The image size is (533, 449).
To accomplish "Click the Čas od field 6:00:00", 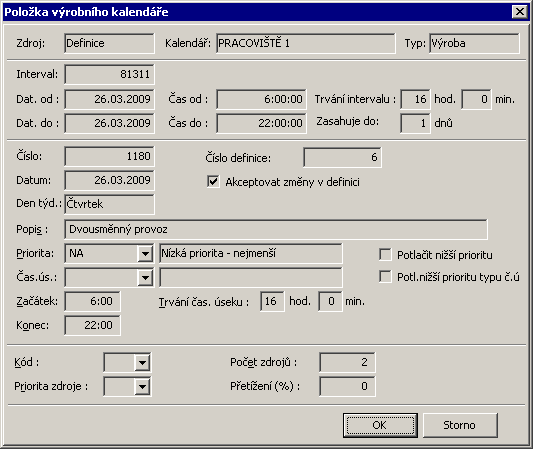I will (261, 99).
